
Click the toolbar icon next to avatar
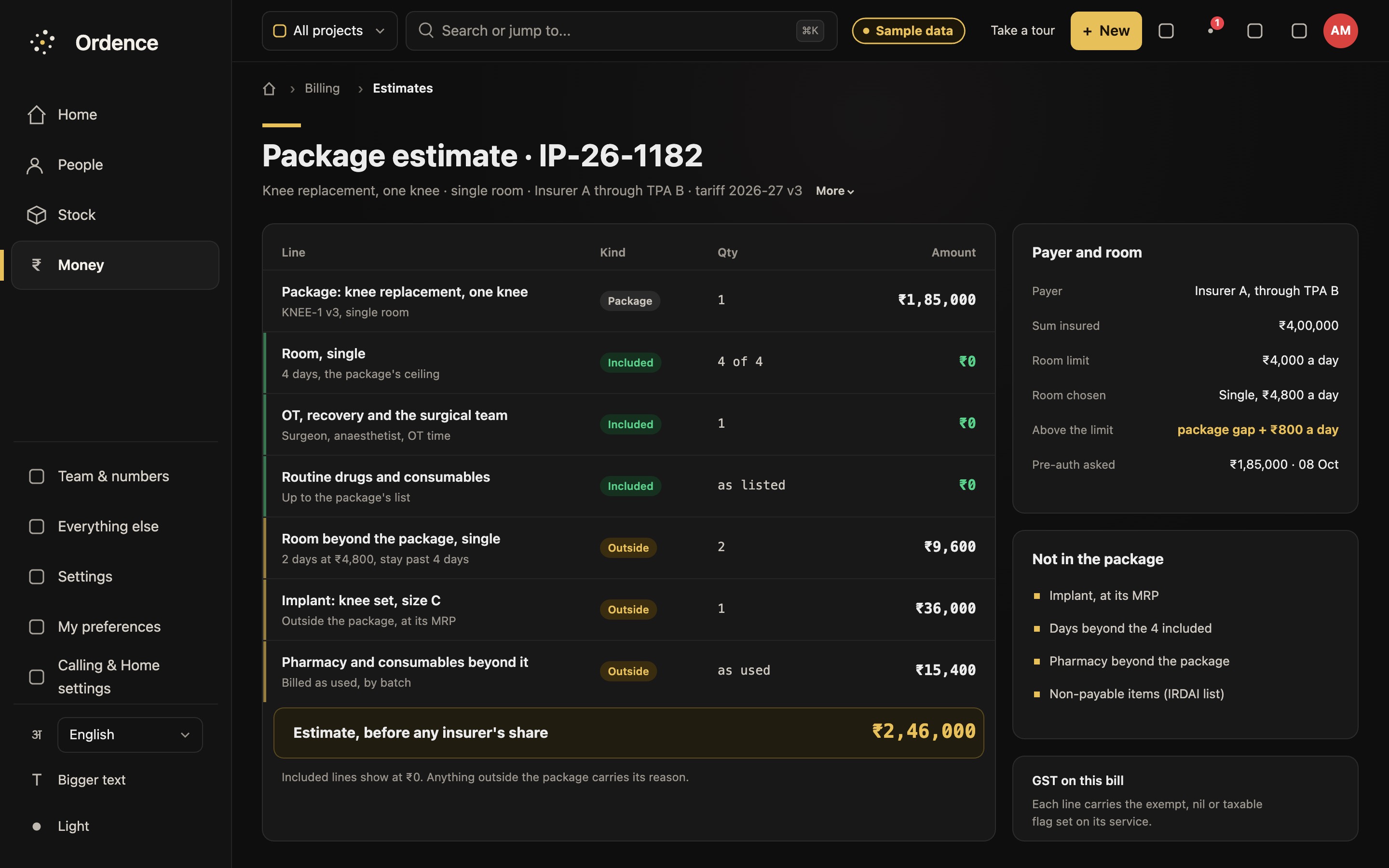point(1299,31)
